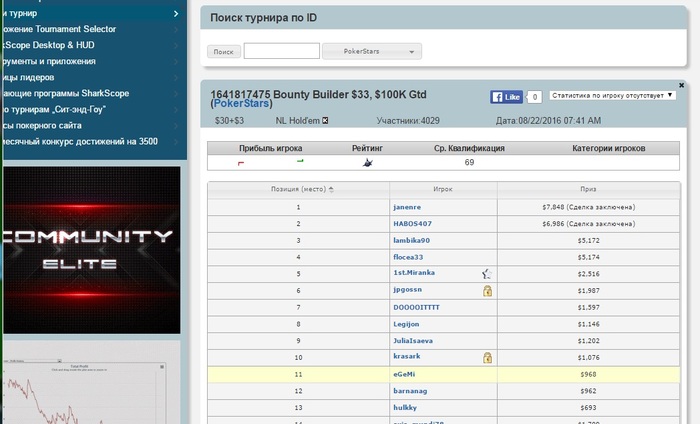The image size is (700, 424).
Task: Open the Статистика по игроку dropdown
Action: click(612, 96)
